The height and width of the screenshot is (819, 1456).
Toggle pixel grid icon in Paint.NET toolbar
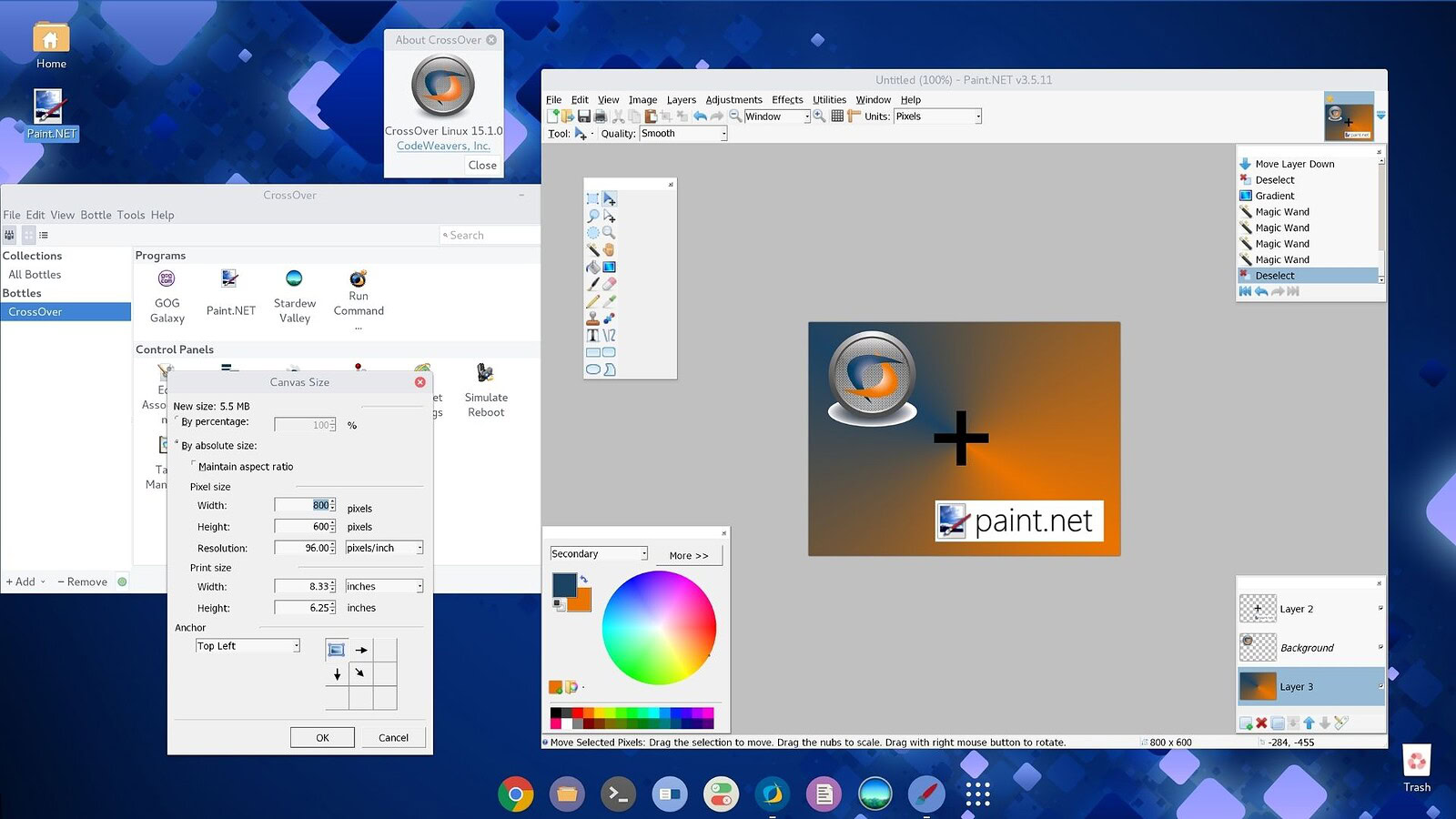[837, 116]
